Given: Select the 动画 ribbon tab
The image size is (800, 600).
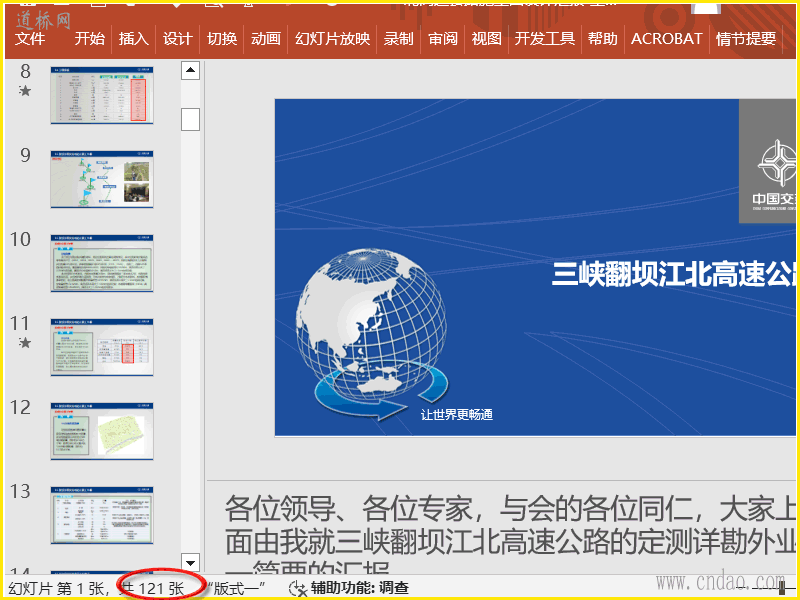Looking at the screenshot, I should point(266,39).
